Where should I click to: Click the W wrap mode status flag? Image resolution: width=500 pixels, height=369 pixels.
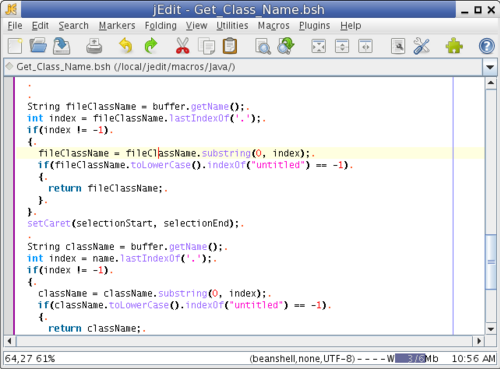(390, 359)
